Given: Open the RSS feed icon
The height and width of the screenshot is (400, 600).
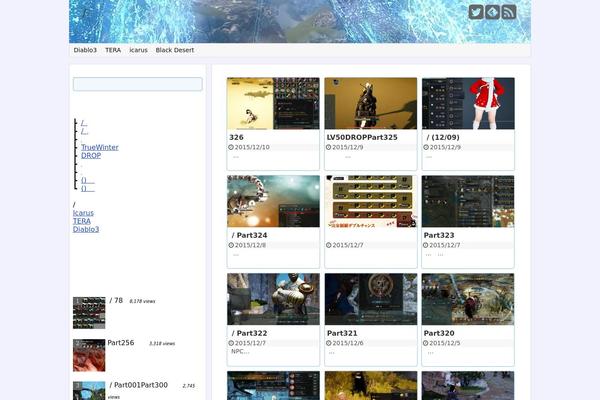Looking at the screenshot, I should [509, 12].
